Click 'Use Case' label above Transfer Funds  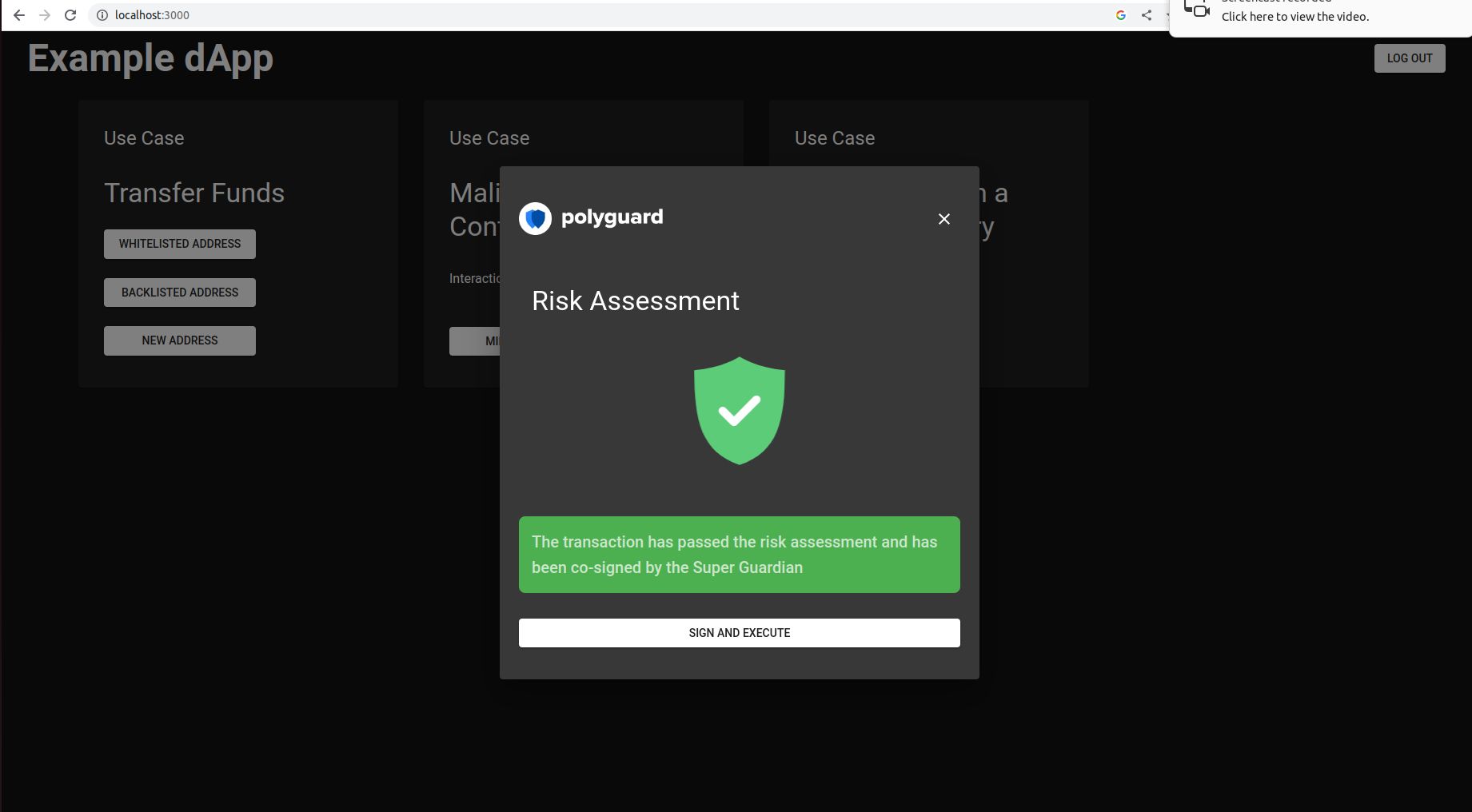click(144, 138)
